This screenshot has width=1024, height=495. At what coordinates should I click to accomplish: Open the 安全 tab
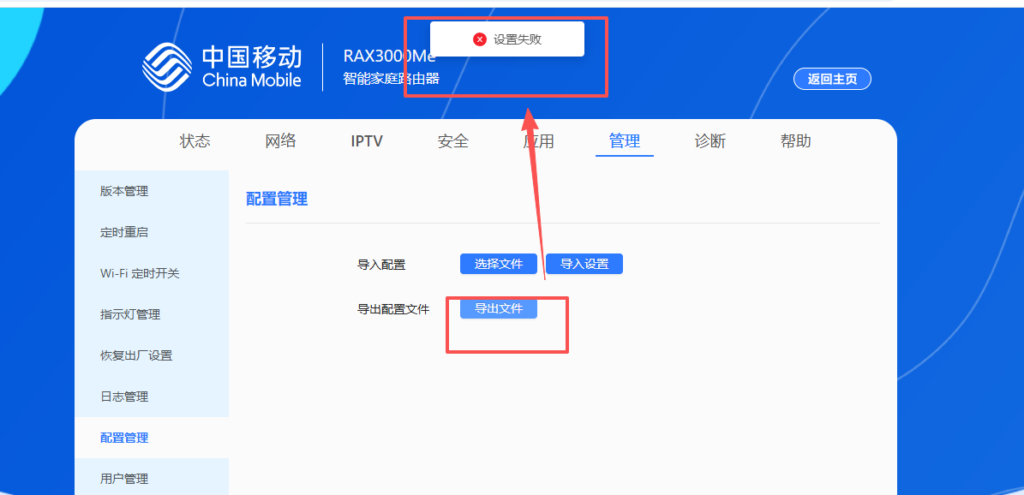click(453, 141)
